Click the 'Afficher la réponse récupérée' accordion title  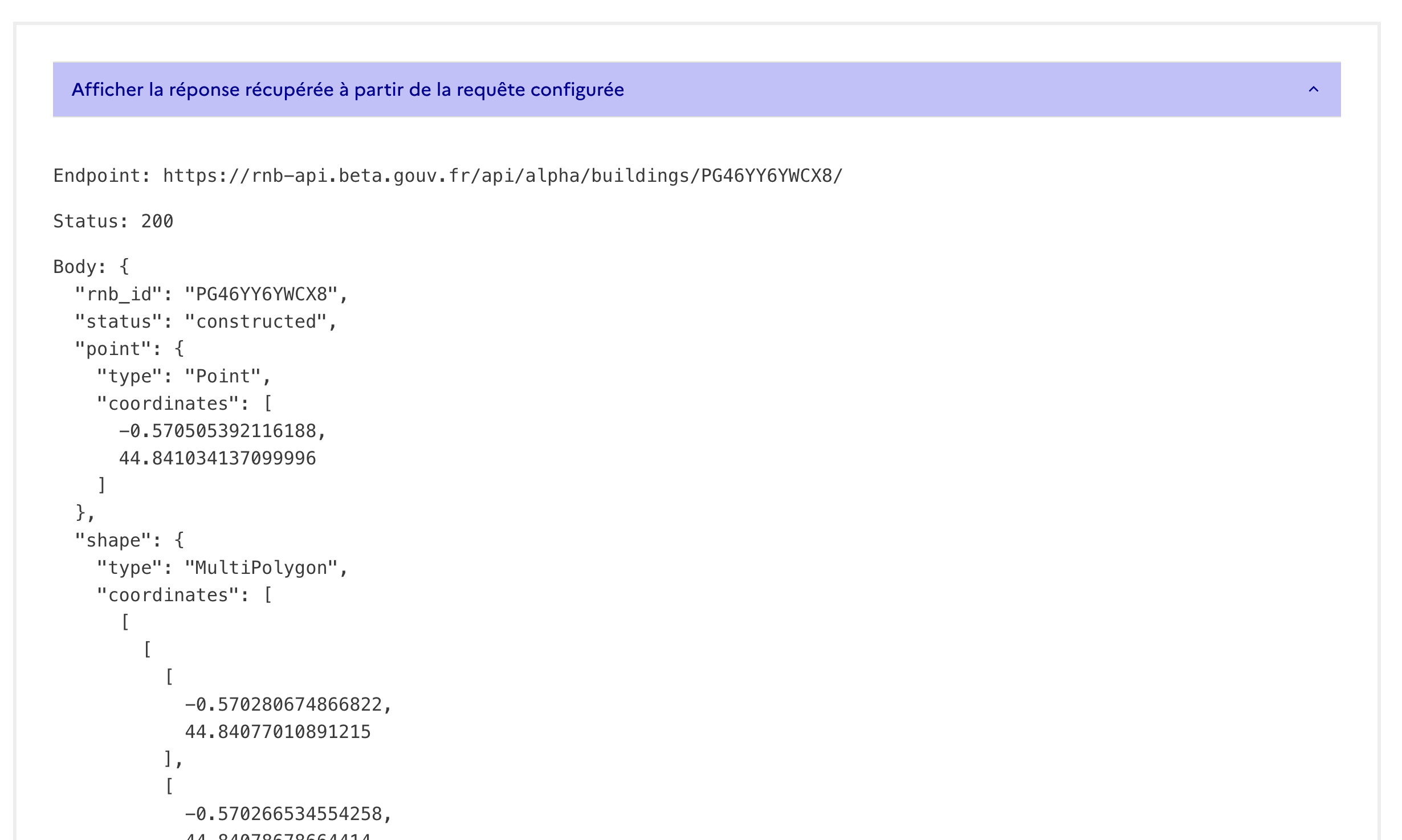348,89
